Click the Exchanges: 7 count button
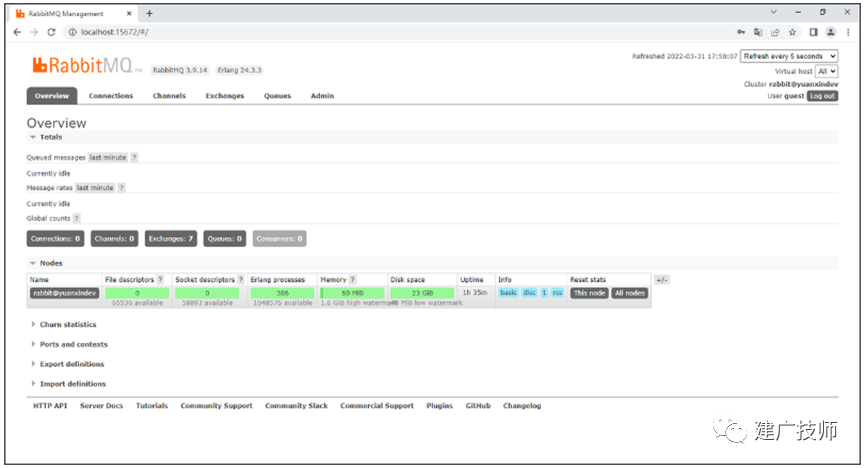 pos(170,239)
